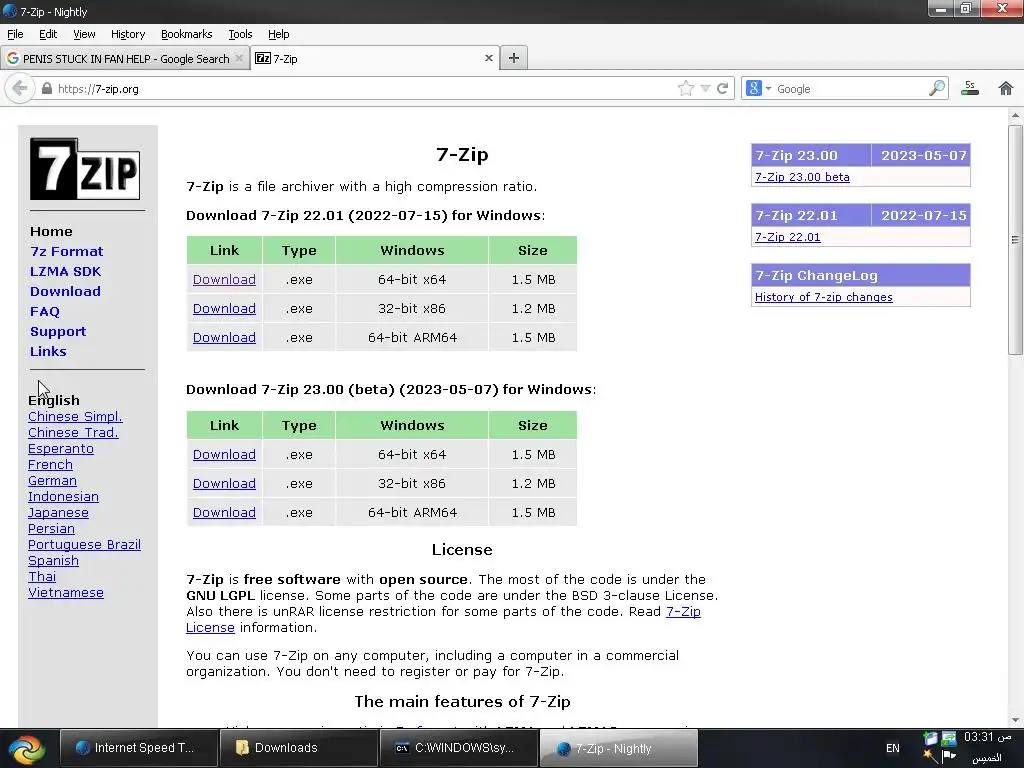Click the flag icon in the system tray
The width and height of the screenshot is (1024, 768).
point(949,757)
